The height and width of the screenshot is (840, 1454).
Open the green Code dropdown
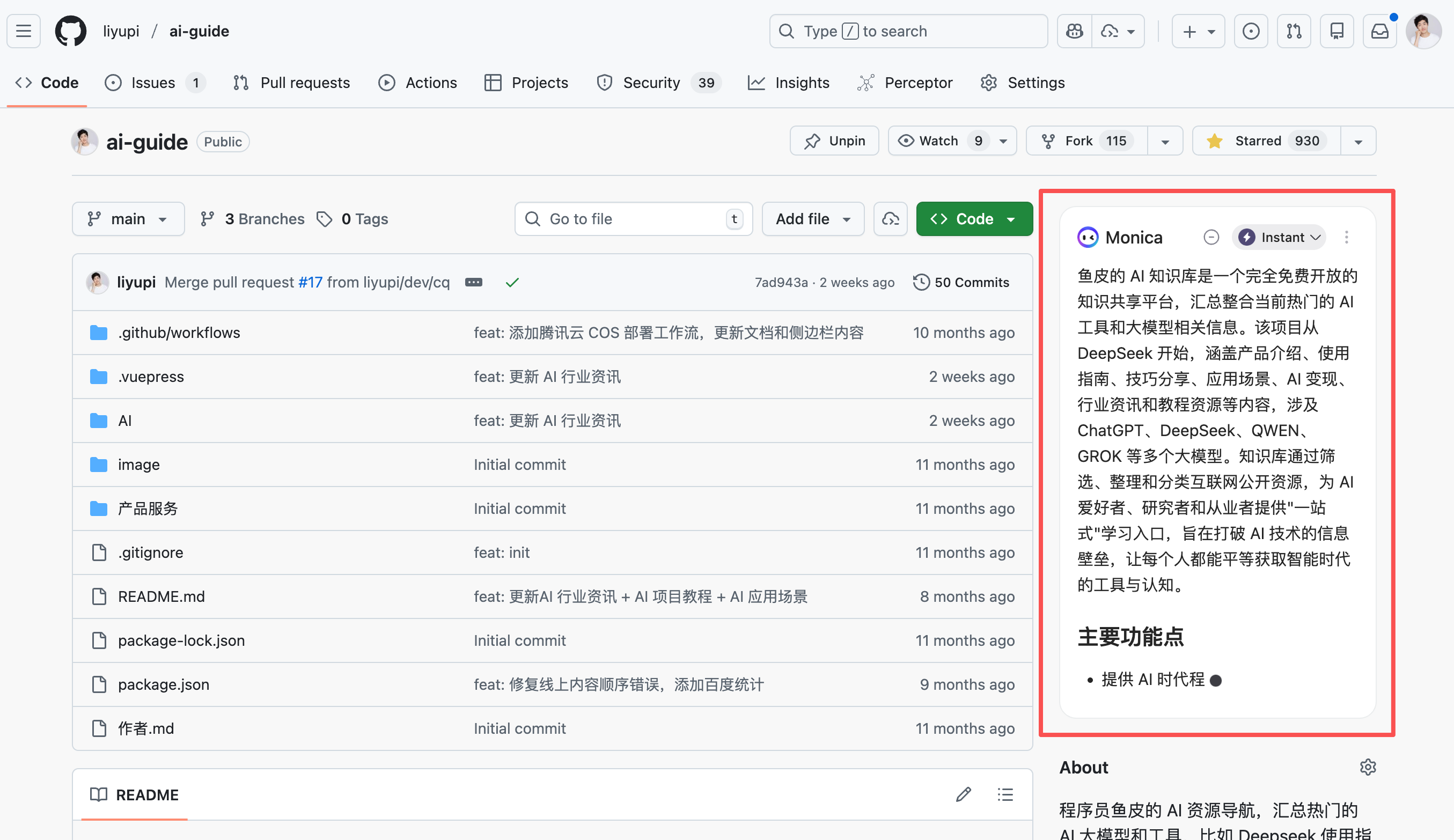(x=974, y=219)
